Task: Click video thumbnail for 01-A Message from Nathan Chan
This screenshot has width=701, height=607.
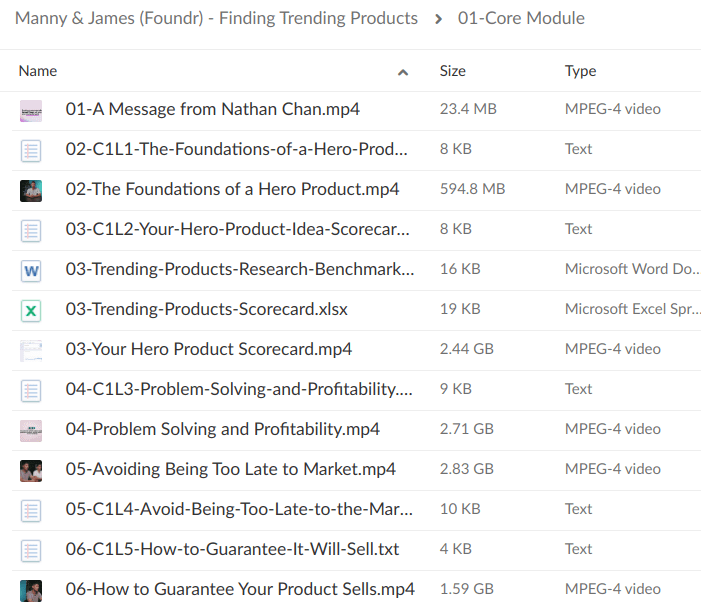Action: [31, 110]
